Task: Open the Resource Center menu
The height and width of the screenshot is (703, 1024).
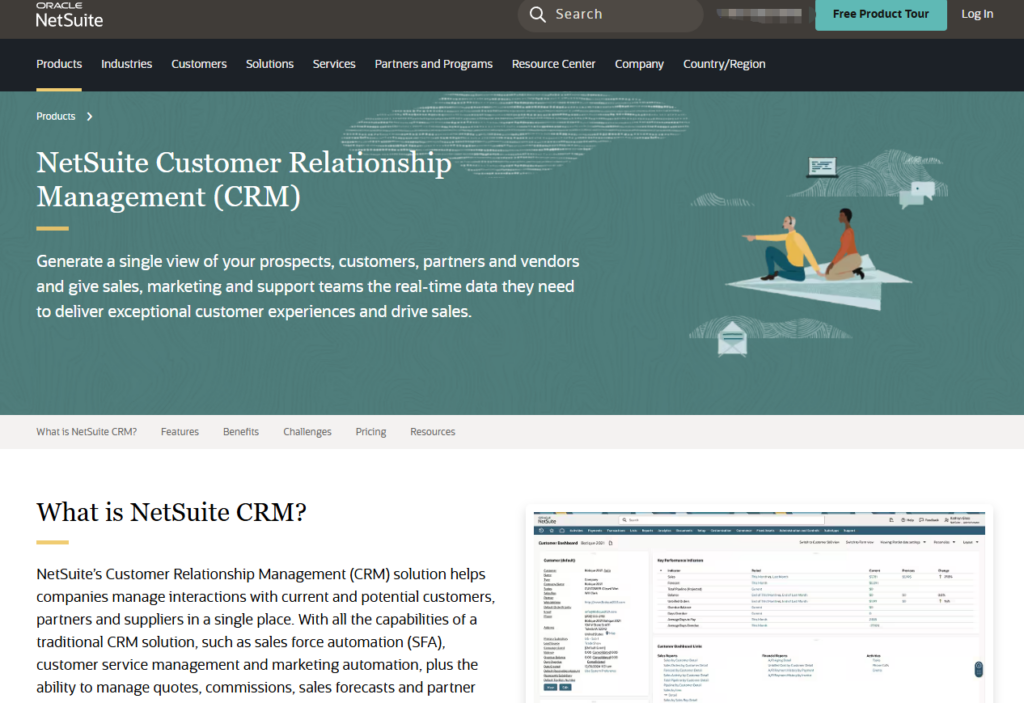Action: [x=553, y=64]
